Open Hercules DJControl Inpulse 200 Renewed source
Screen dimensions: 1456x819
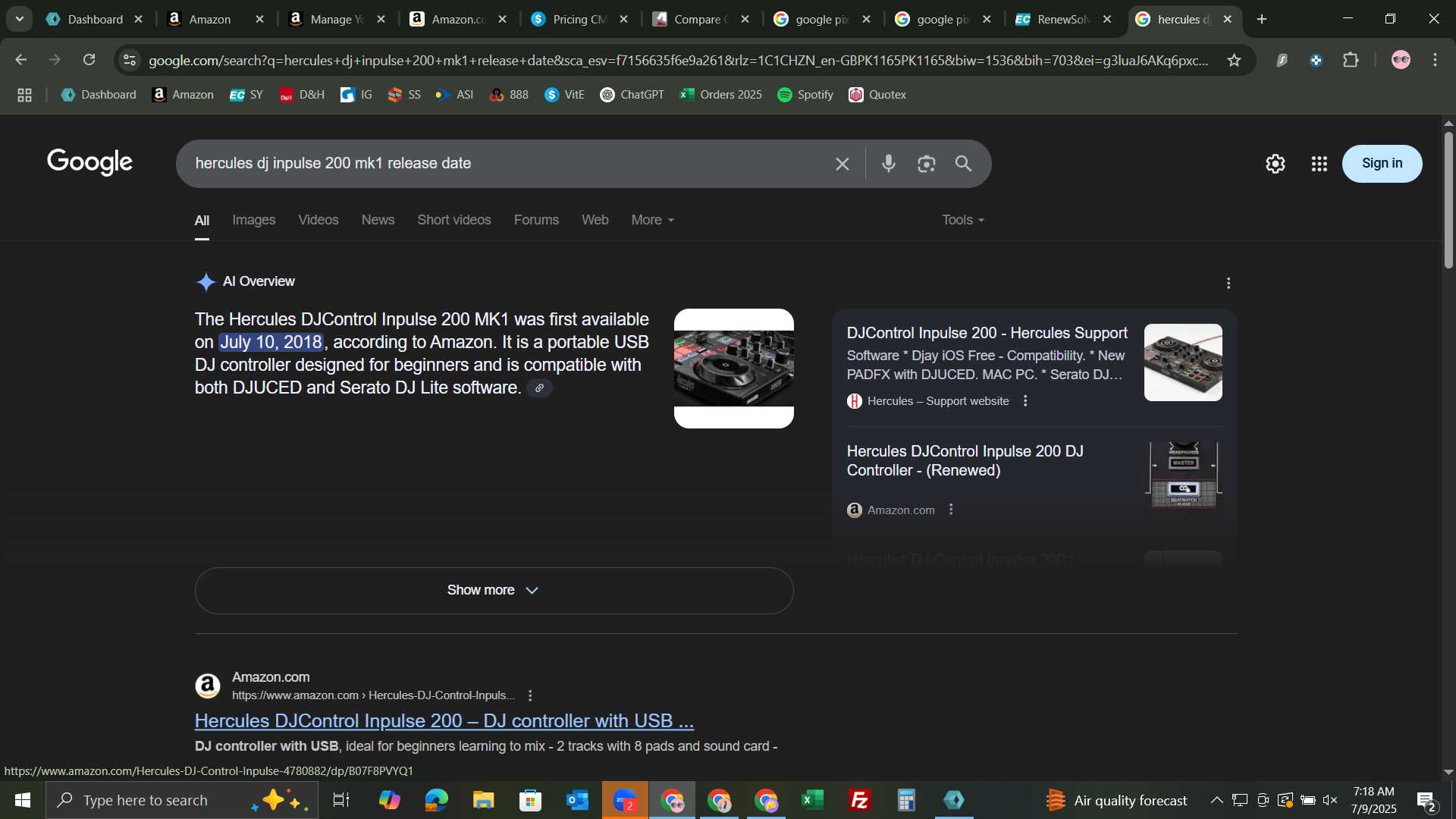pyautogui.click(x=965, y=461)
